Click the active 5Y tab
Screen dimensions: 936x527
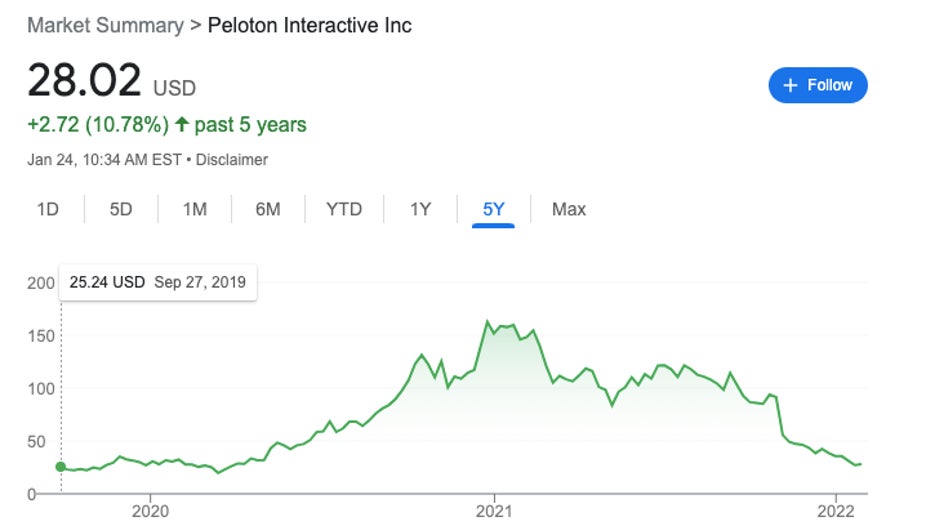pyautogui.click(x=494, y=209)
